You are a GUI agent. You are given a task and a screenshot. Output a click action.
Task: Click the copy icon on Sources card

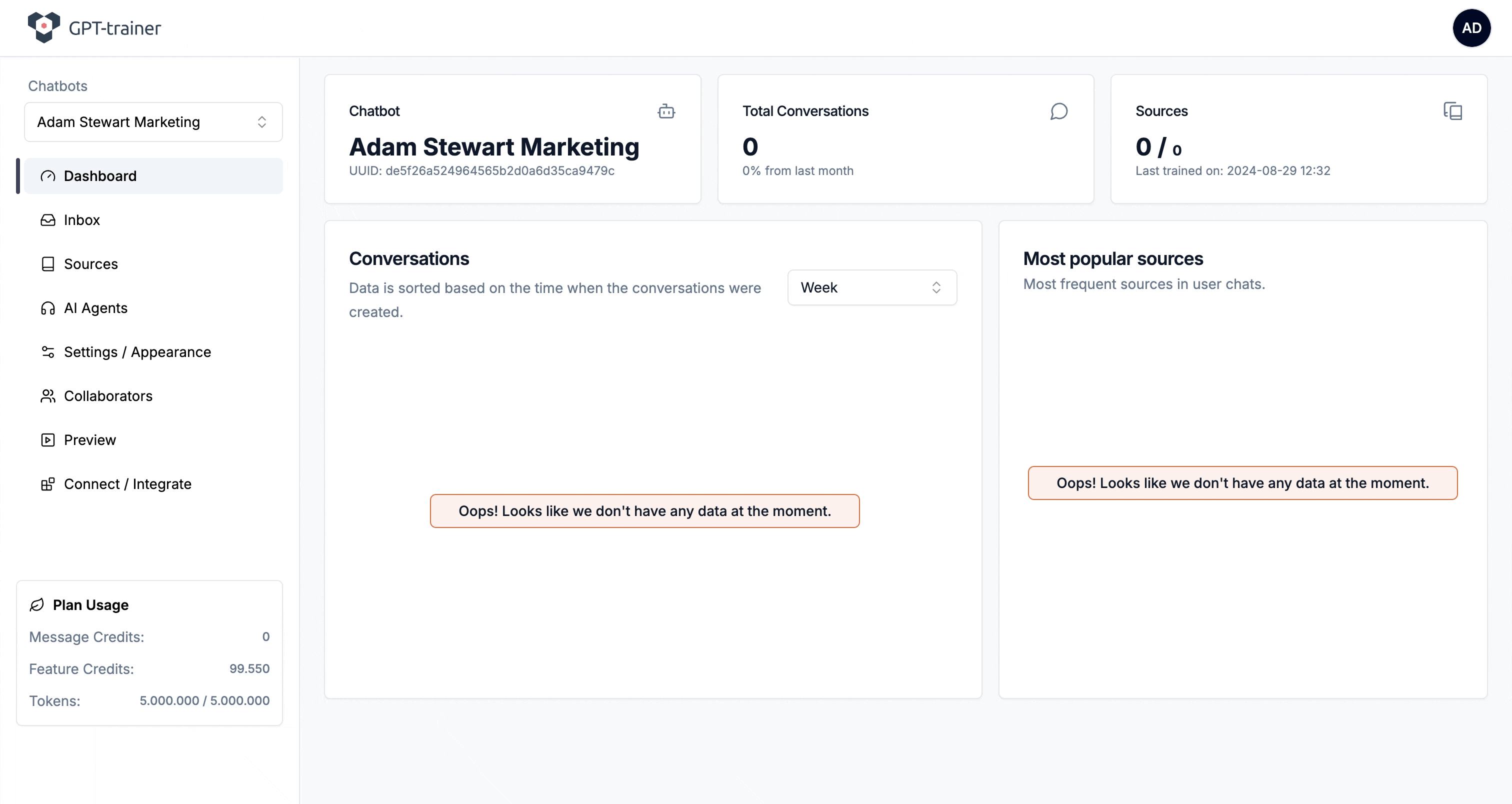click(1452, 111)
